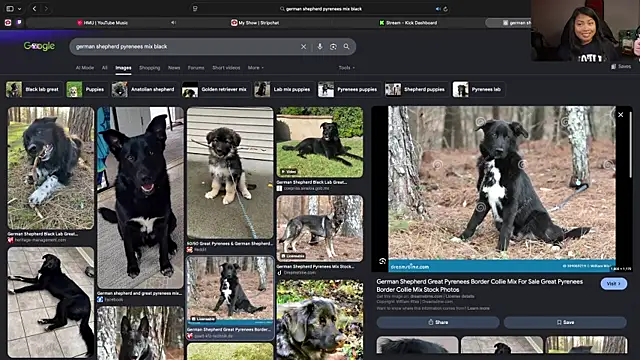Click the browser address bar
The image size is (640, 360).
pyautogui.click(x=320, y=9)
